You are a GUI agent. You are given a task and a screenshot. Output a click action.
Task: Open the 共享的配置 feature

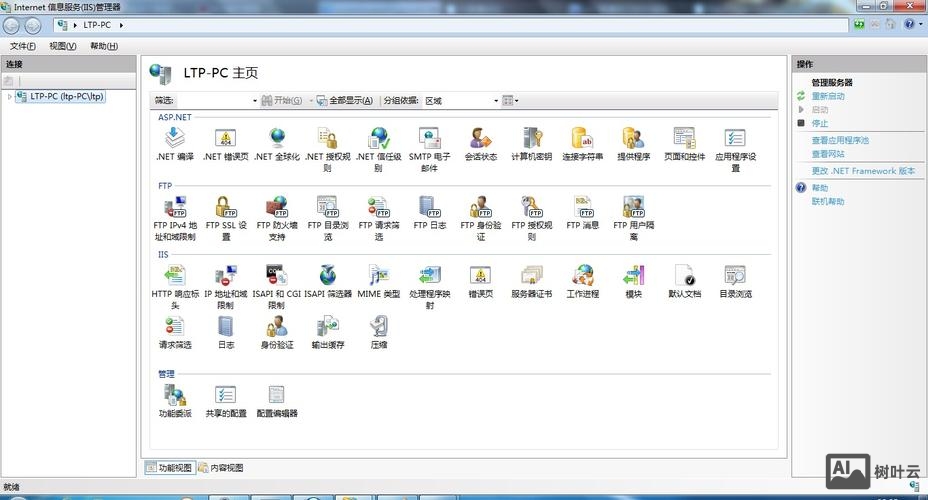click(x=225, y=401)
